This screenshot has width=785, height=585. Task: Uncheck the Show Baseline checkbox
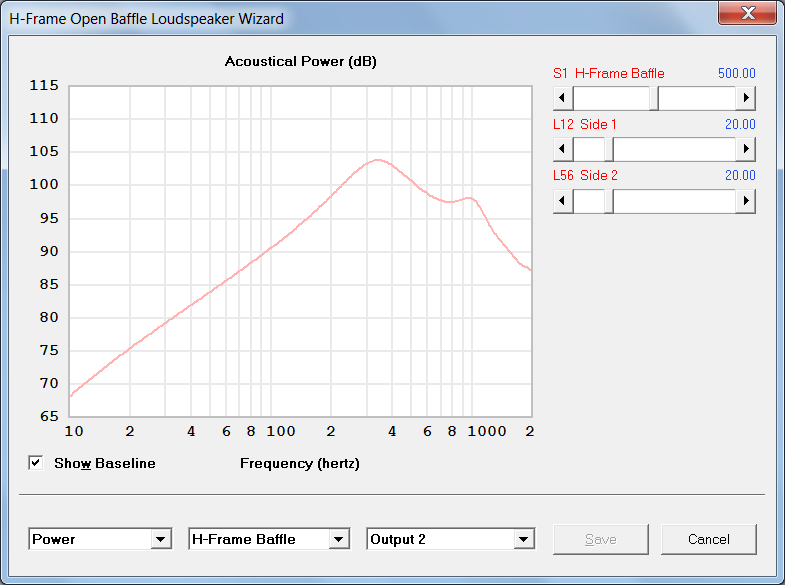point(36,463)
